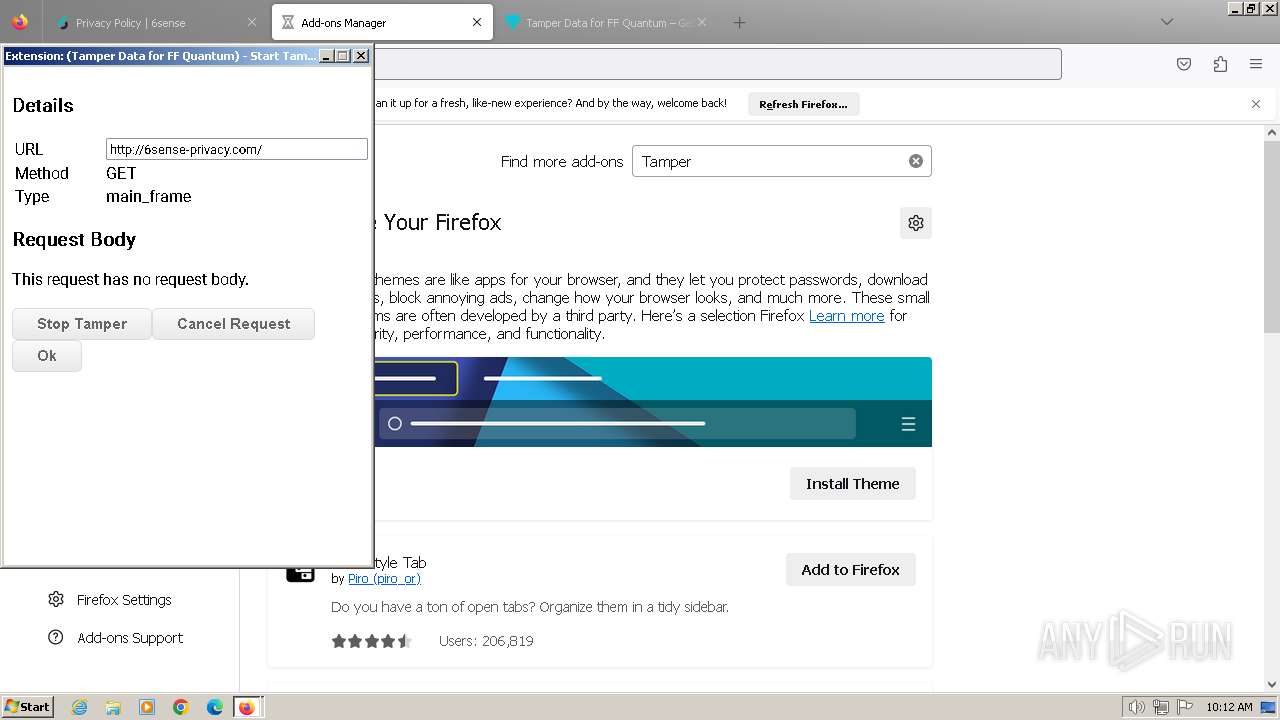Screen dimensions: 1280x720
Task: Click the page vertical scrollbar thumb
Action: [1272, 236]
